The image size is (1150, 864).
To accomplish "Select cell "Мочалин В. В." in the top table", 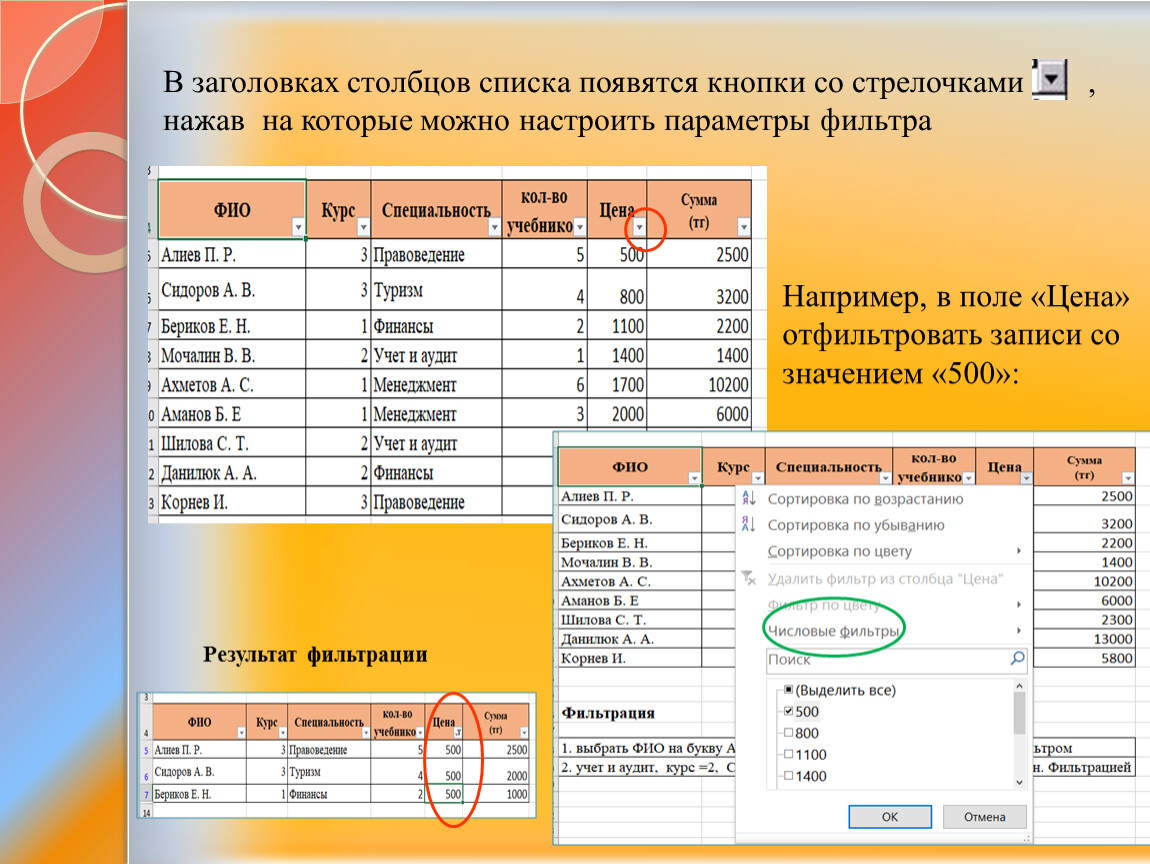I will [x=232, y=355].
